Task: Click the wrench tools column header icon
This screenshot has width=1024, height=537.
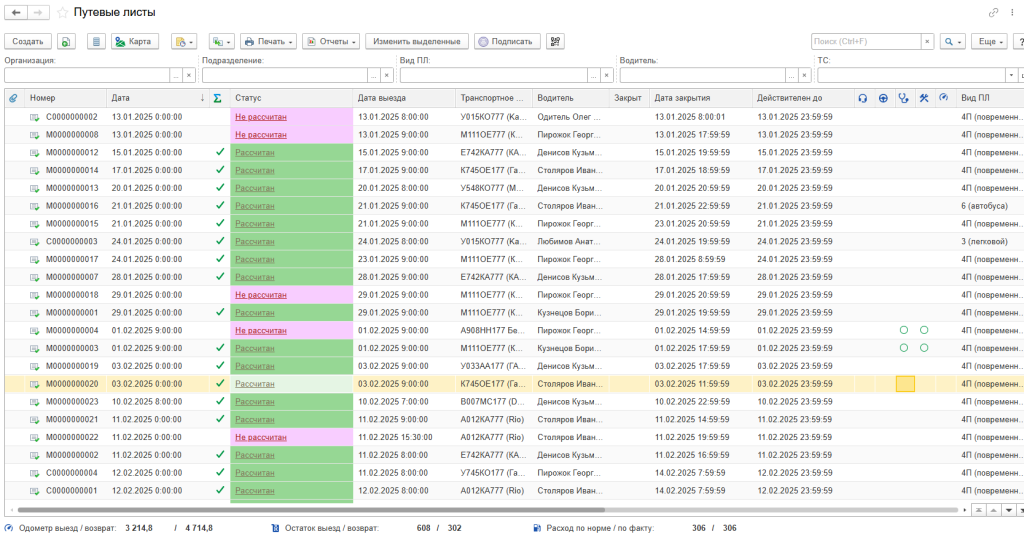Action: 924,98
